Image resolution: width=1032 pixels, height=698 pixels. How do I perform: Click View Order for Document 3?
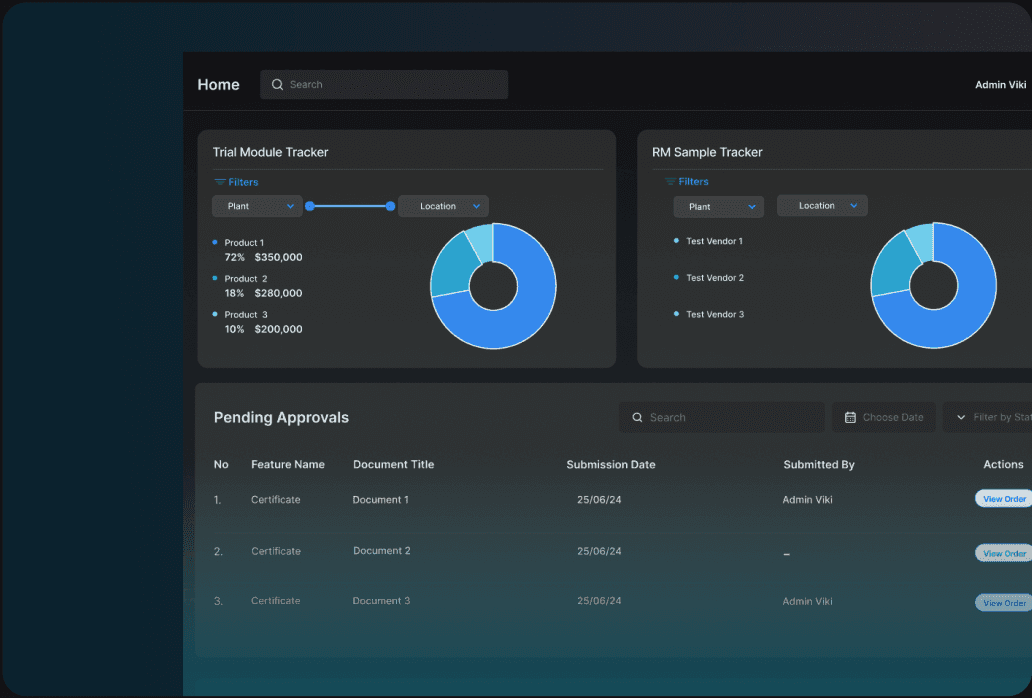[1005, 602]
